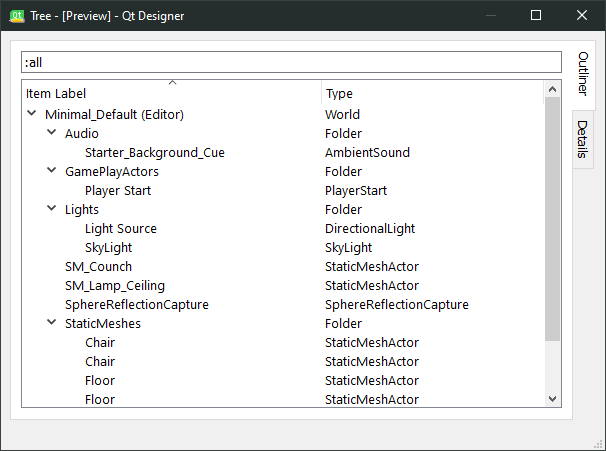Select the SkyLight tree item
The width and height of the screenshot is (606, 451).
108,247
